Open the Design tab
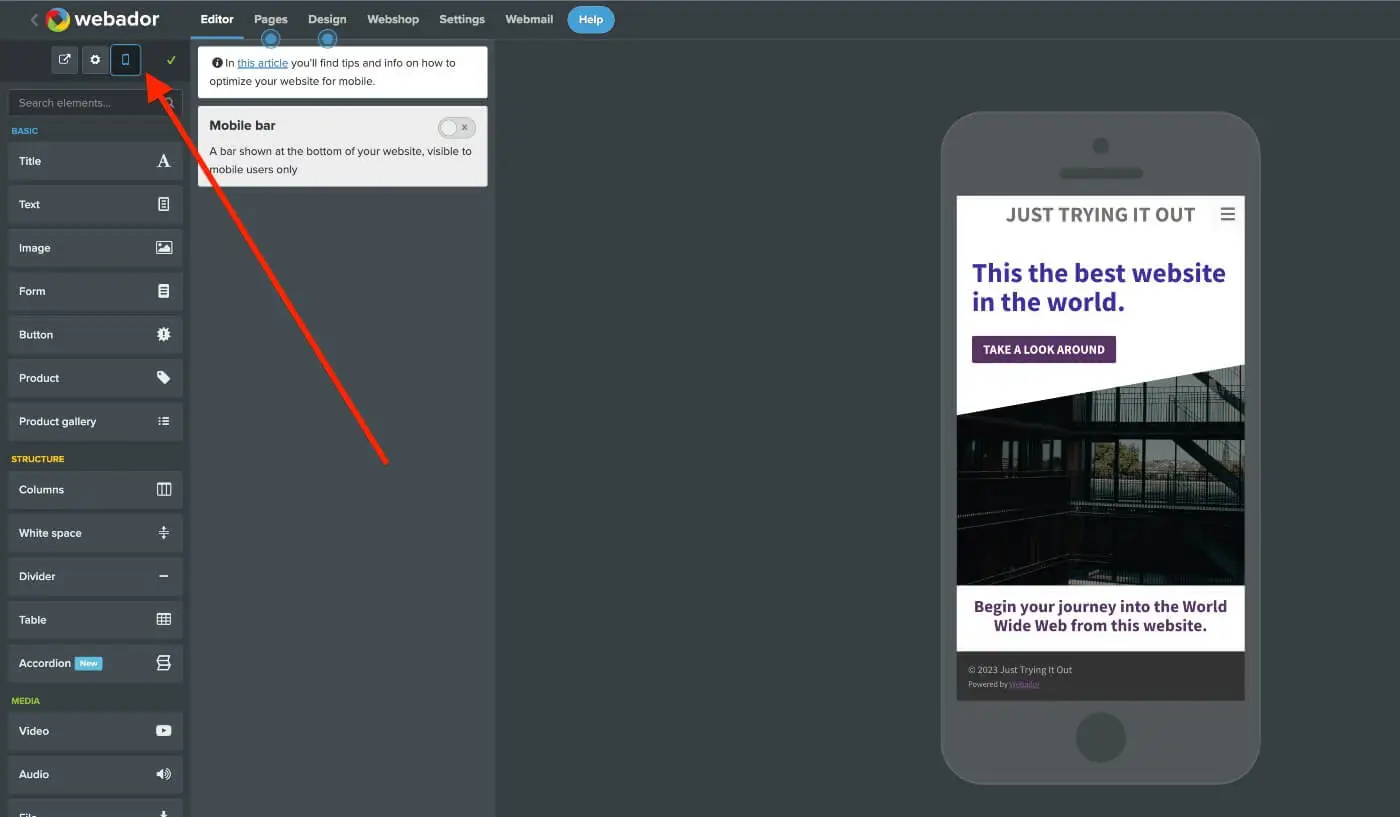Image resolution: width=1400 pixels, height=817 pixels. point(327,19)
